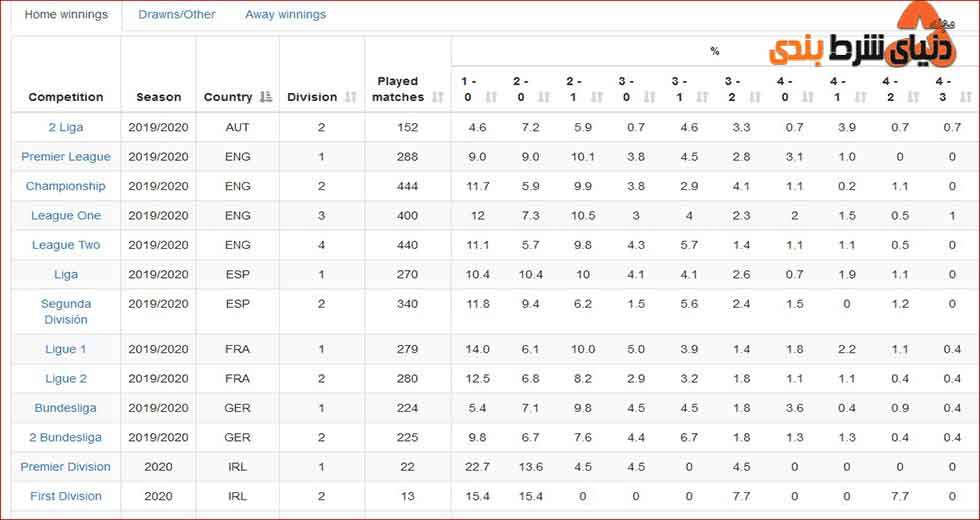
Task: Click the orange betting site logo
Action: point(862,38)
